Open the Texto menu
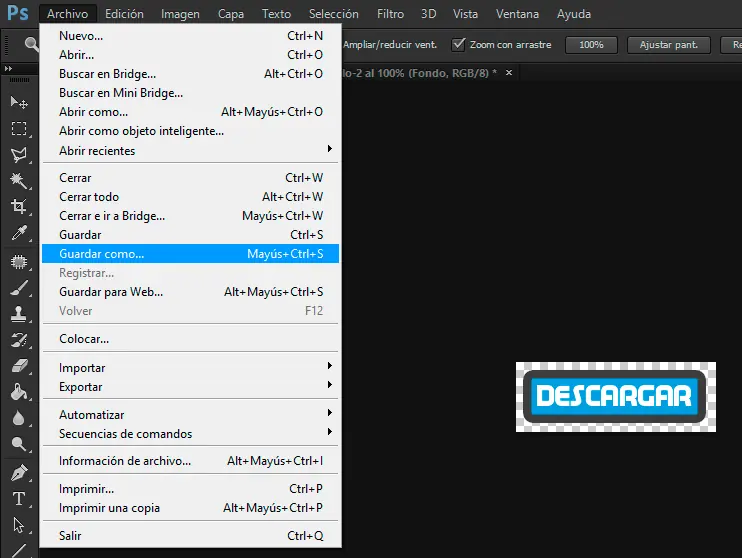 pyautogui.click(x=276, y=14)
